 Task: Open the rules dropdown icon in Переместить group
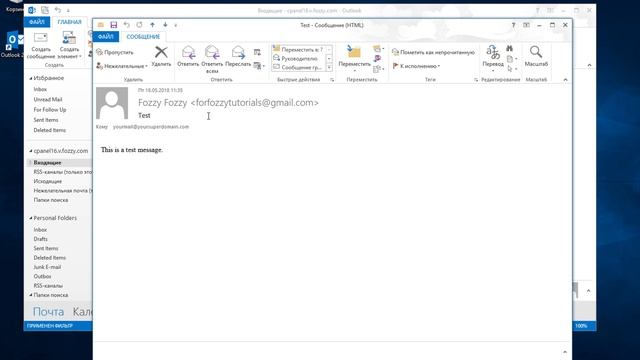click(x=378, y=49)
